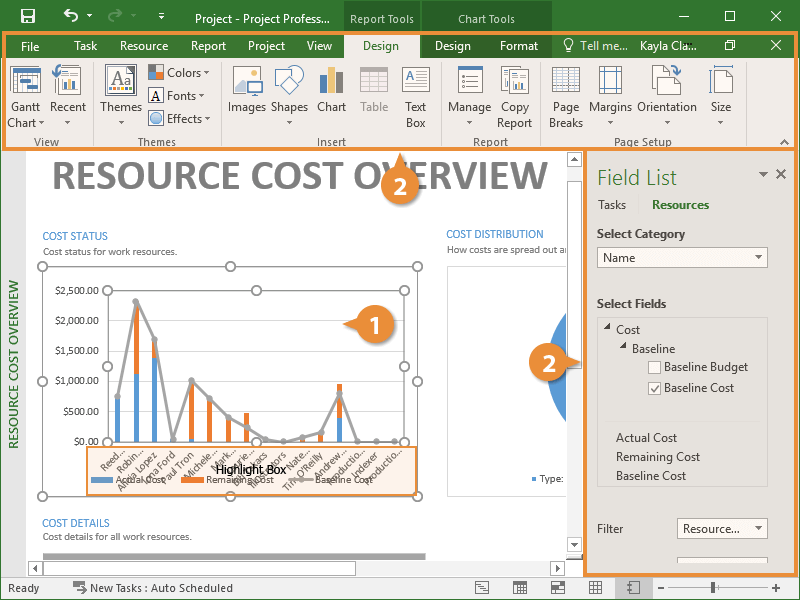The height and width of the screenshot is (600, 800).
Task: Insert a Chart from the ribbon
Action: tap(331, 90)
